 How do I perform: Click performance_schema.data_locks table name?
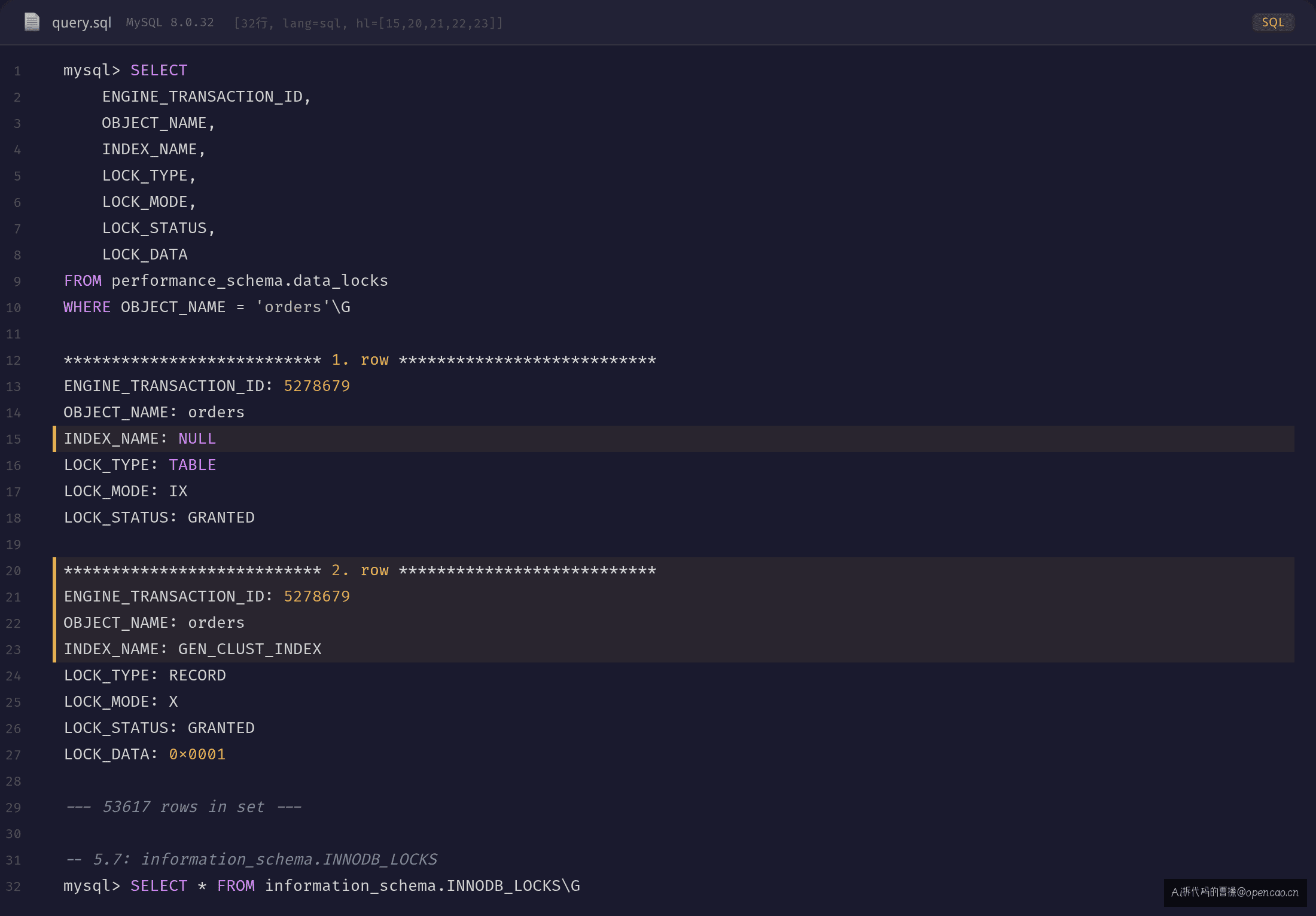(250, 281)
